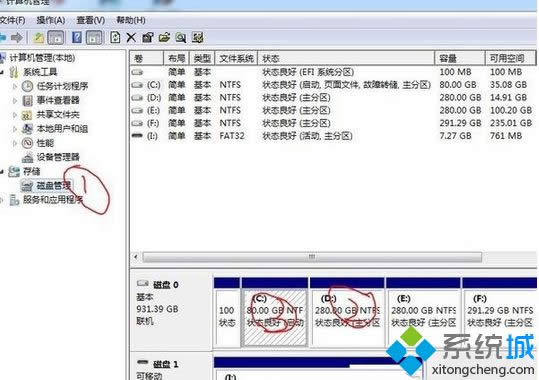Viewport: 539px width, 380px height.
Task: Open the 操作(A) menu
Action: [x=51, y=20]
